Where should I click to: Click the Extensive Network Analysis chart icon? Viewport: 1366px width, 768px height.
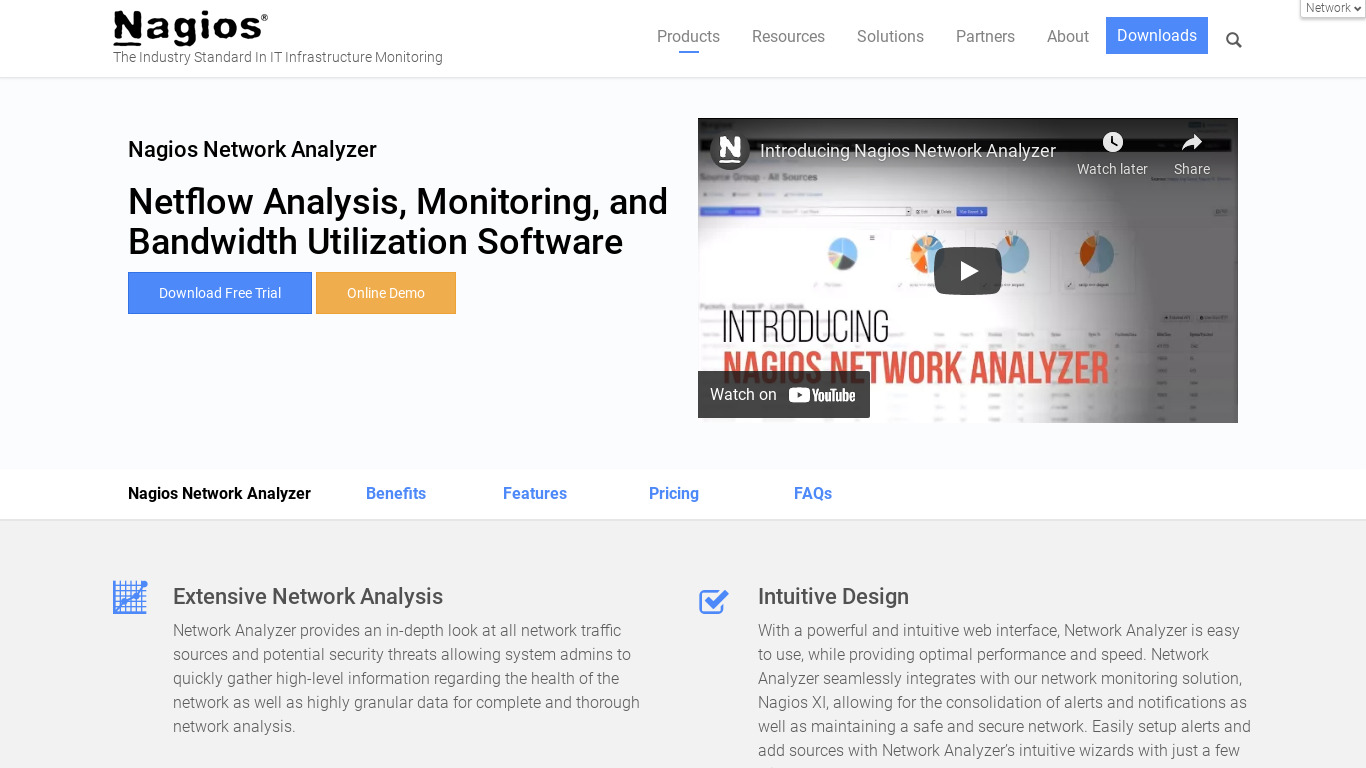(130, 597)
